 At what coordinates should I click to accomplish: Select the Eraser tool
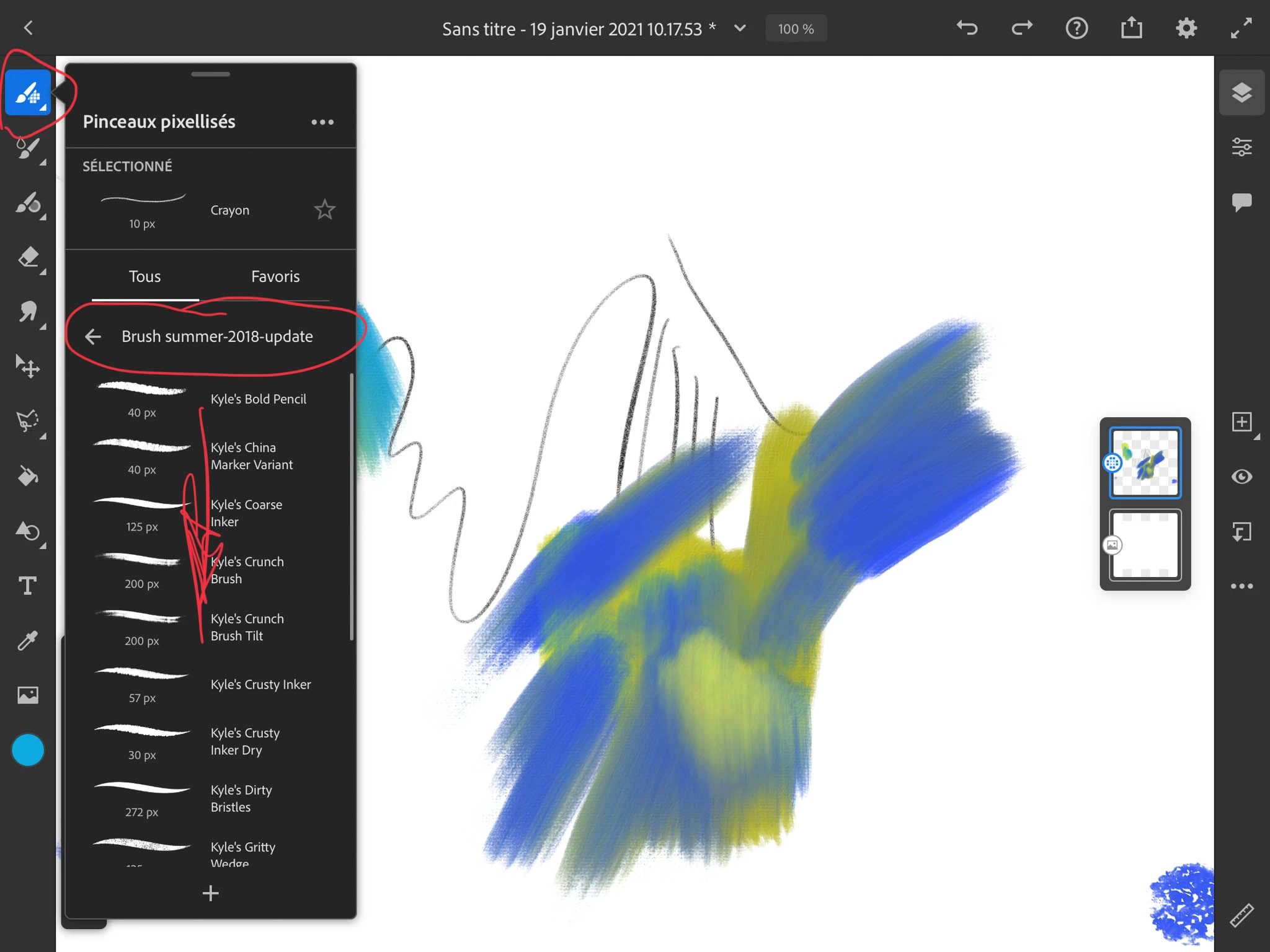coord(28,257)
